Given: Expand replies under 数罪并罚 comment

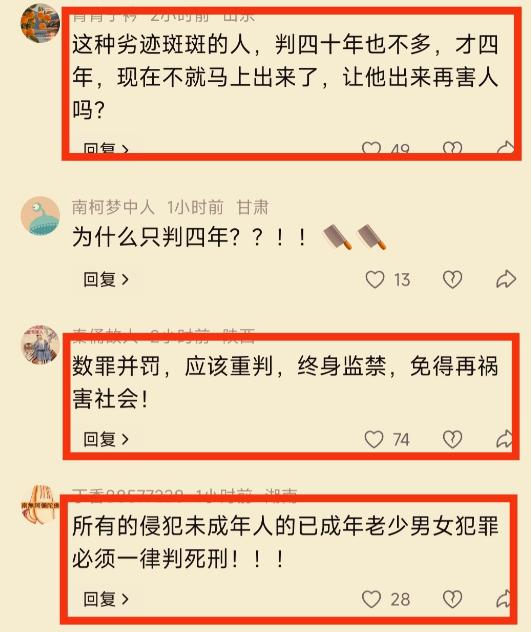Looking at the screenshot, I should [x=106, y=439].
